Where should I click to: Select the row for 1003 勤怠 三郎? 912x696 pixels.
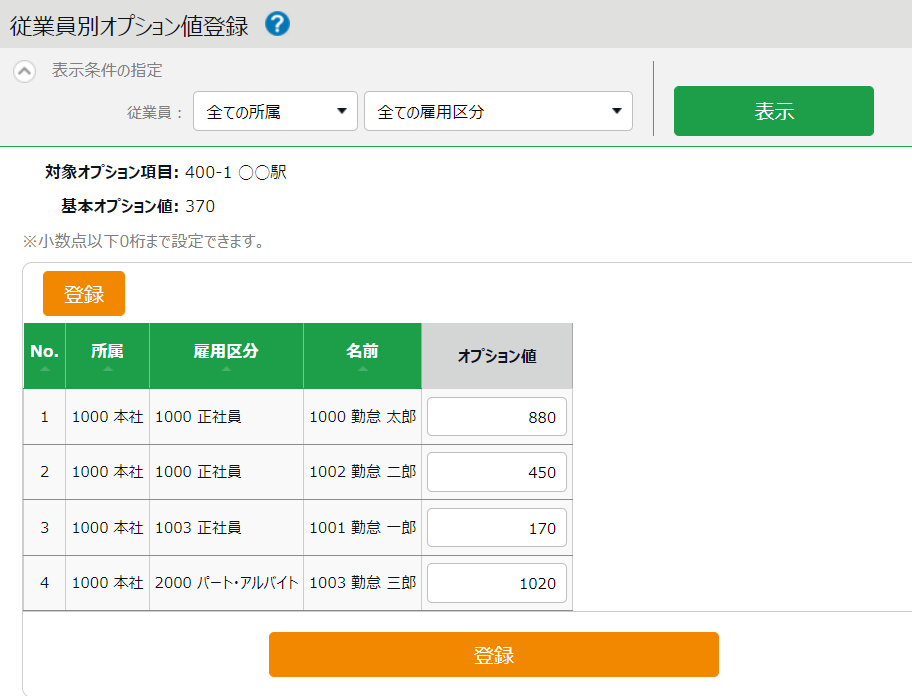click(362, 583)
